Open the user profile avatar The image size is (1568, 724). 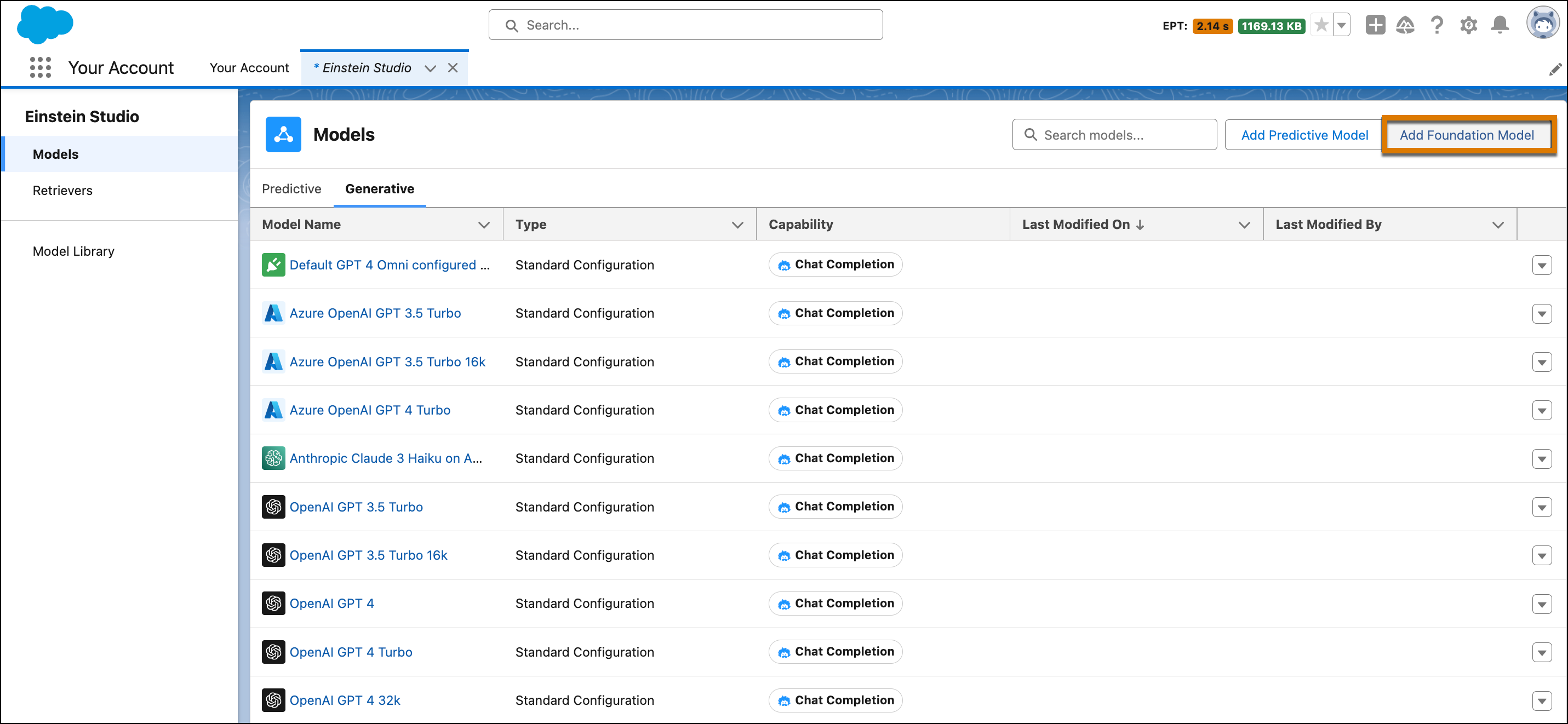1542,23
